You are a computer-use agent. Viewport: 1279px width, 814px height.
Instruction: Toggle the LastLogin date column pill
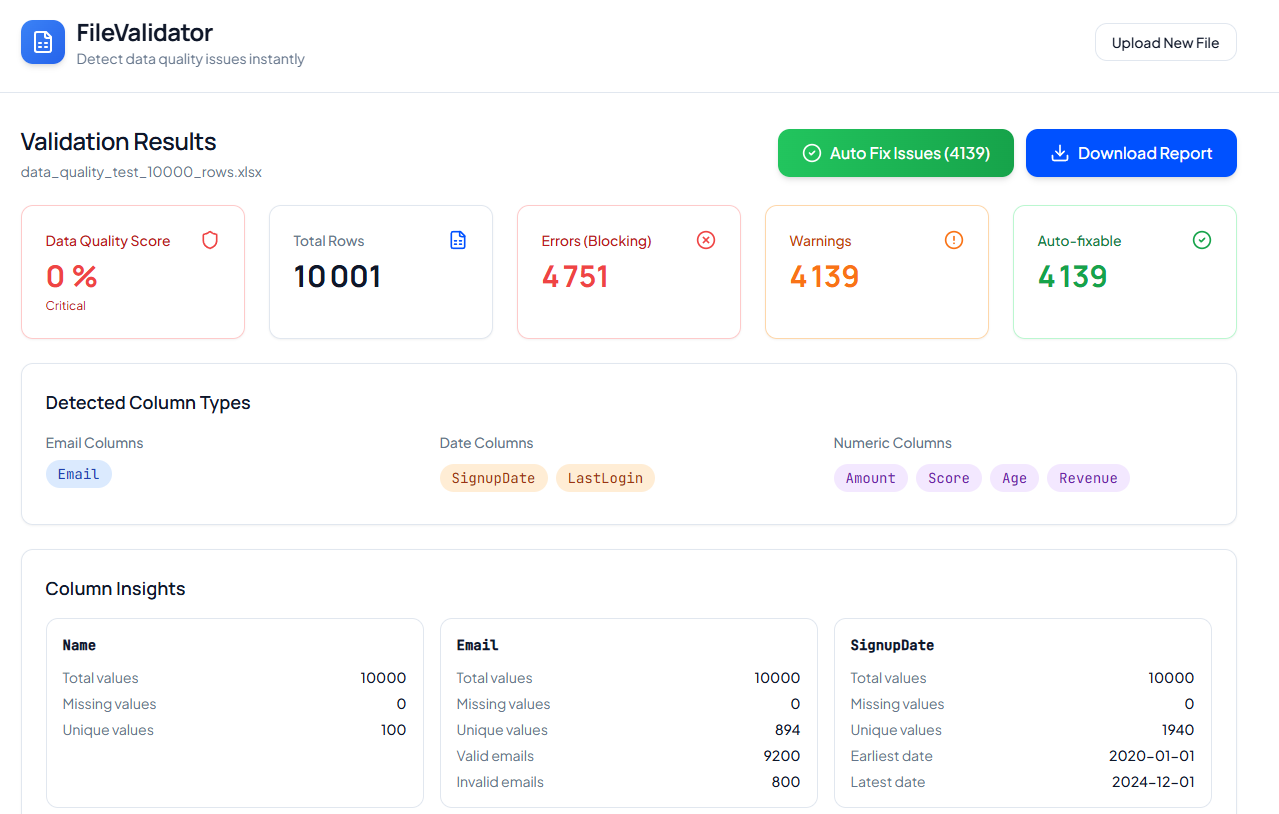point(604,478)
